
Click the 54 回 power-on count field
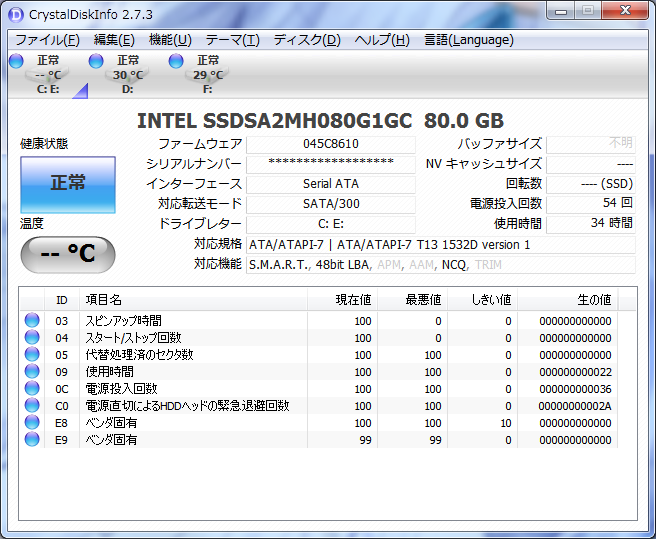tap(591, 204)
